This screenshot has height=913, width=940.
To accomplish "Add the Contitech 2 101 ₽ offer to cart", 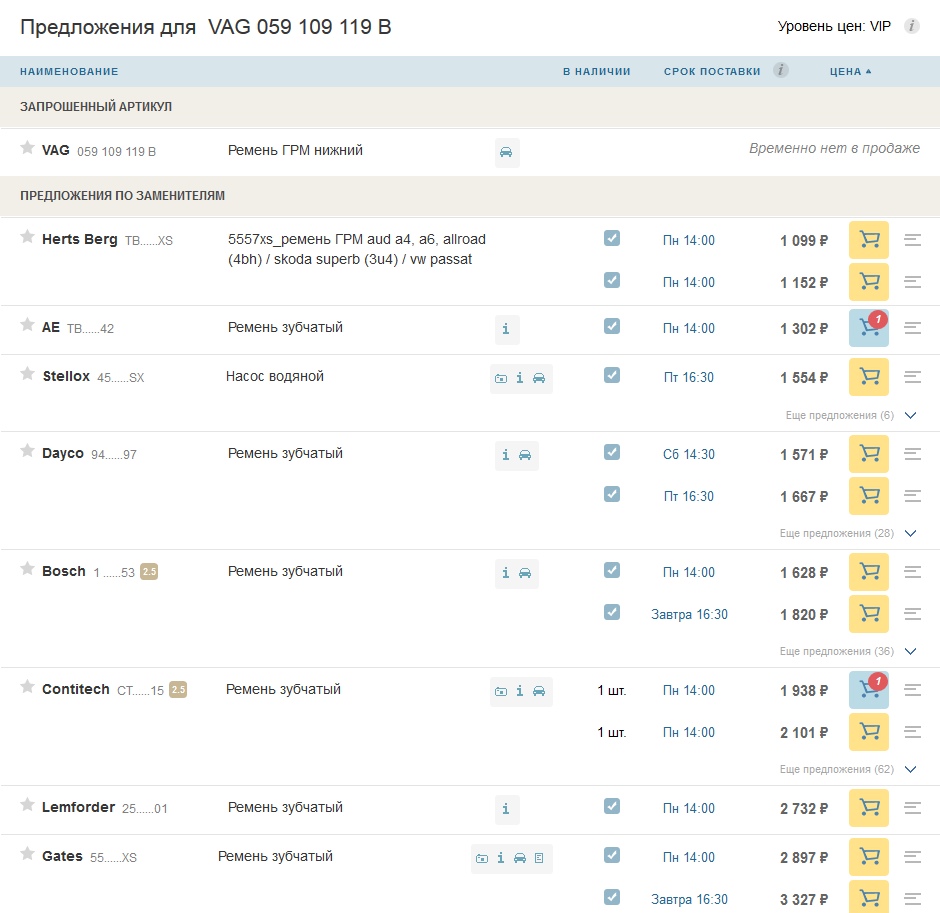I will [869, 732].
